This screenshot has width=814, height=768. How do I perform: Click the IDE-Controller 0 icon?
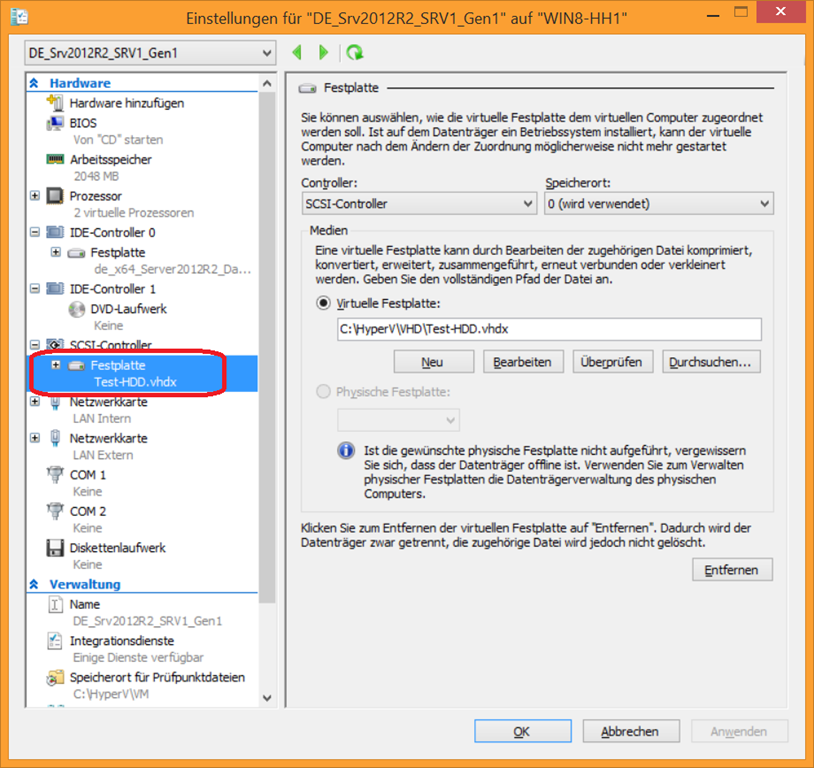[x=55, y=232]
